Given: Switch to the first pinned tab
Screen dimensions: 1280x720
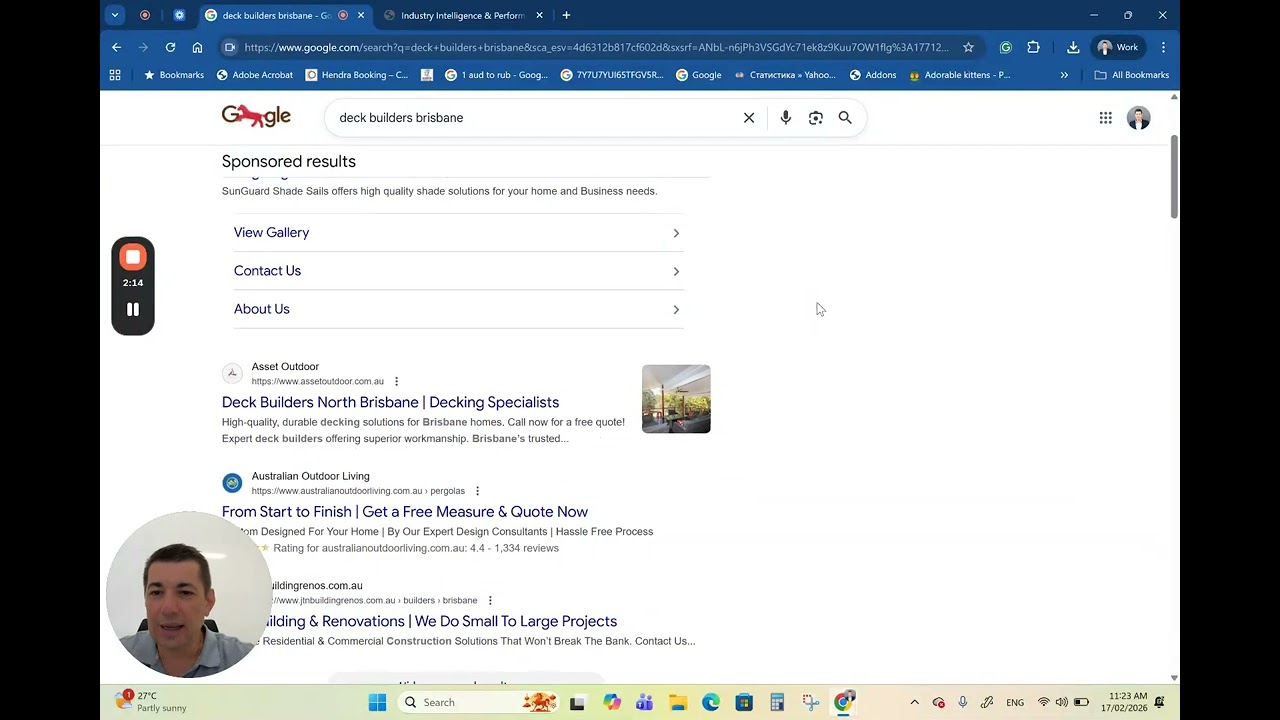Looking at the screenshot, I should 145,15.
